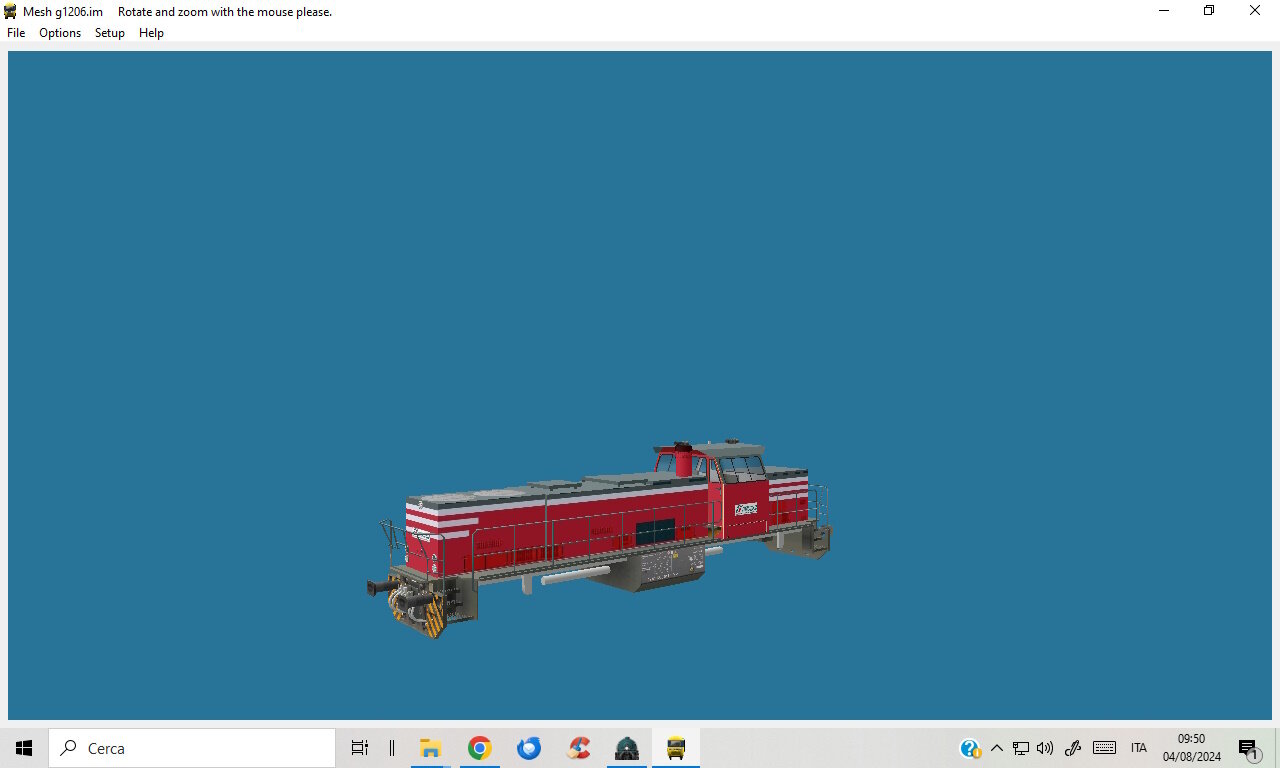1280x768 pixels.
Task: Select the yellow locomotive mesh viewer taskbar icon
Action: [676, 748]
